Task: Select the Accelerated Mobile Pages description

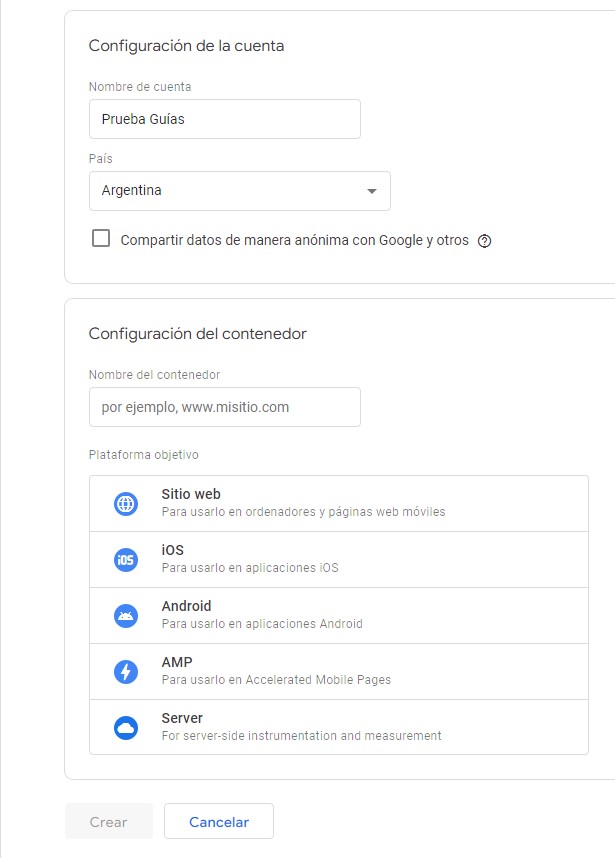Action: pyautogui.click(x=276, y=680)
